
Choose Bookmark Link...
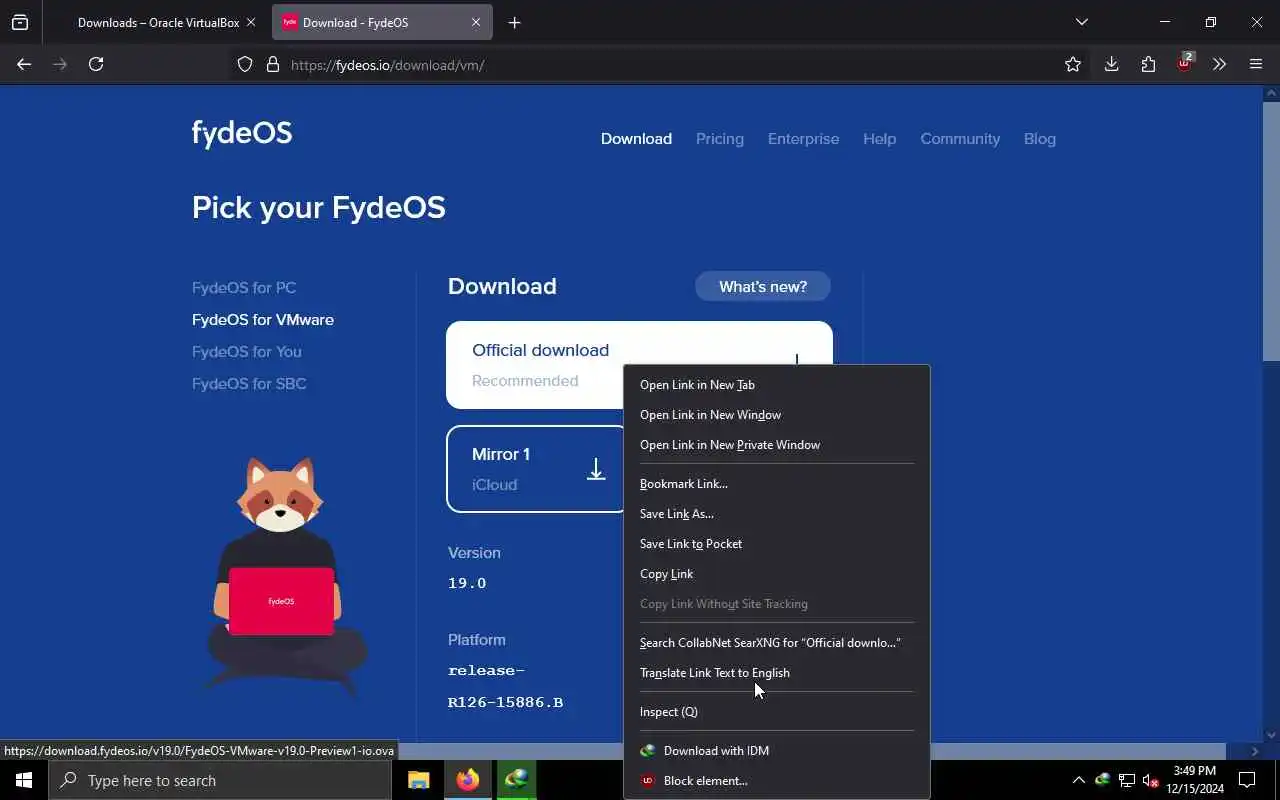[776, 484]
